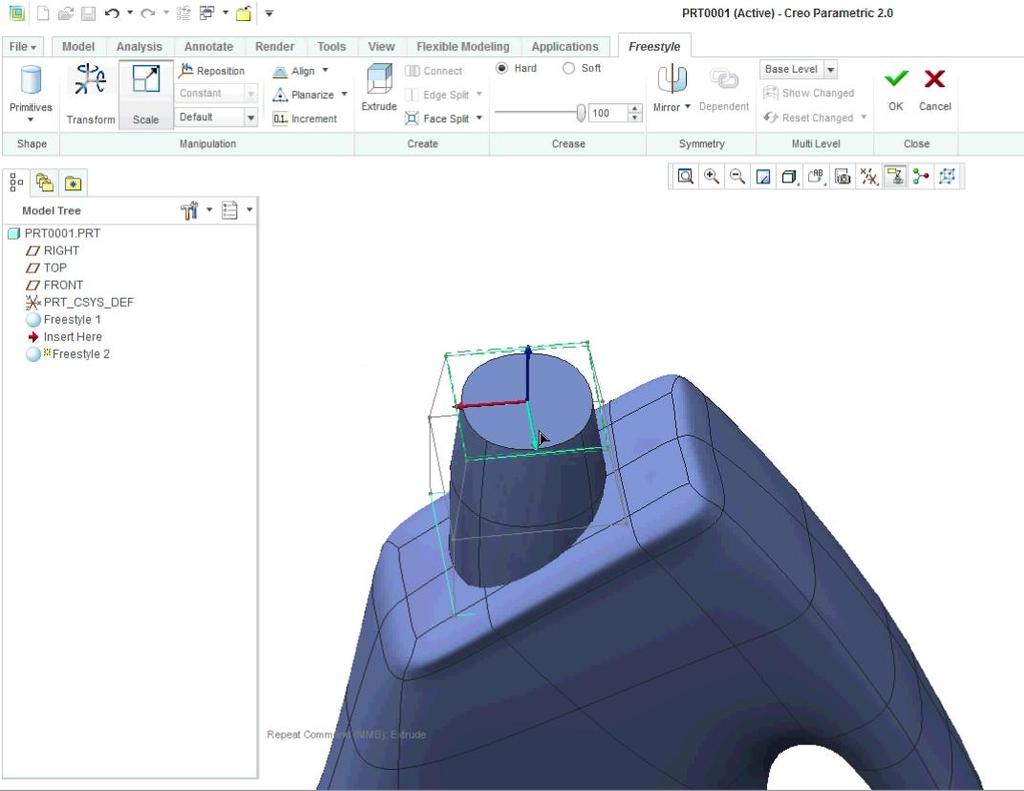
Task: Select the Transform manipulation tool
Action: 91,95
